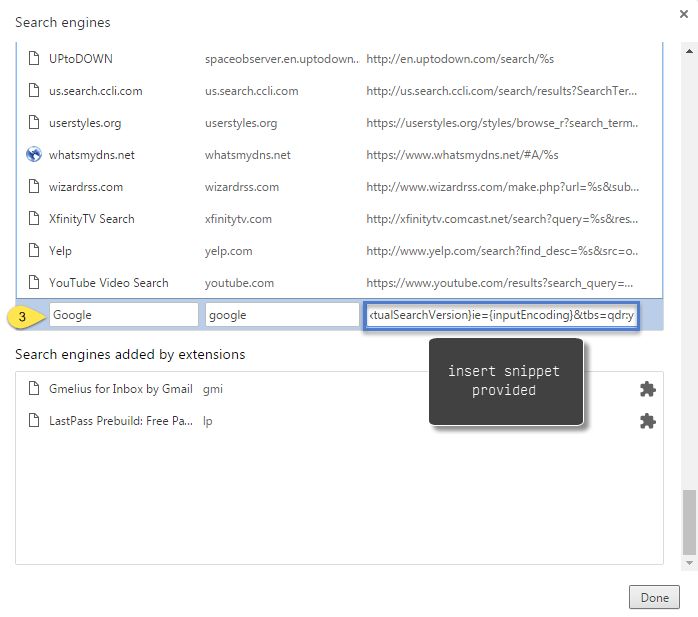Click the spaceobserver.en.uptodown keyword
Screen dimensions: 698x617
tap(281, 59)
